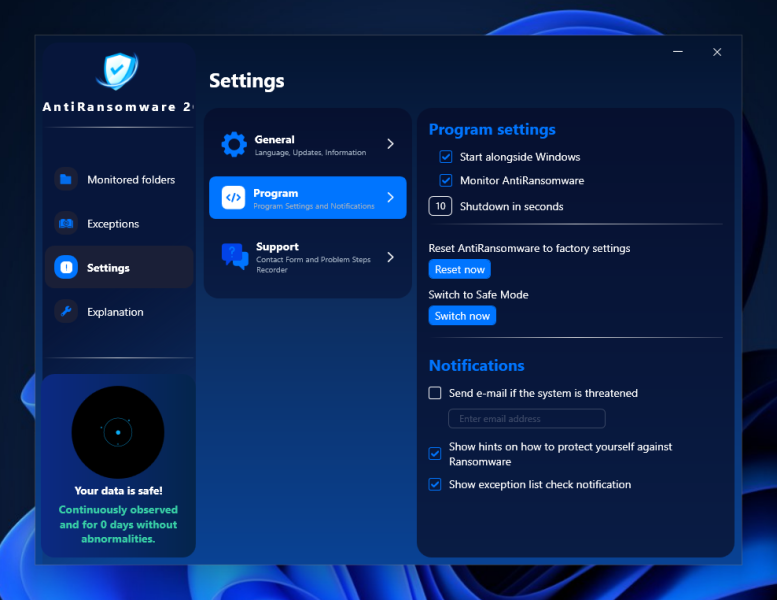Select Settings in the sidebar
The image size is (777, 600).
(x=119, y=268)
